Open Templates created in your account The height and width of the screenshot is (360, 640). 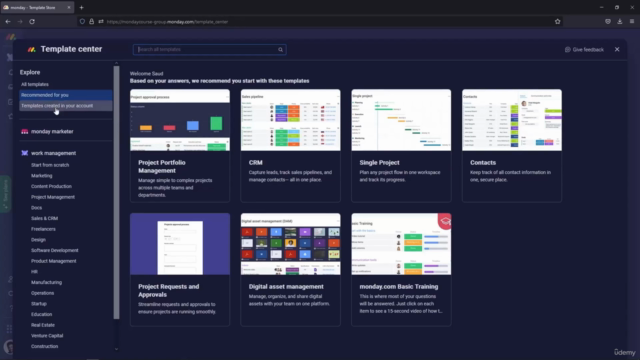pos(66,106)
